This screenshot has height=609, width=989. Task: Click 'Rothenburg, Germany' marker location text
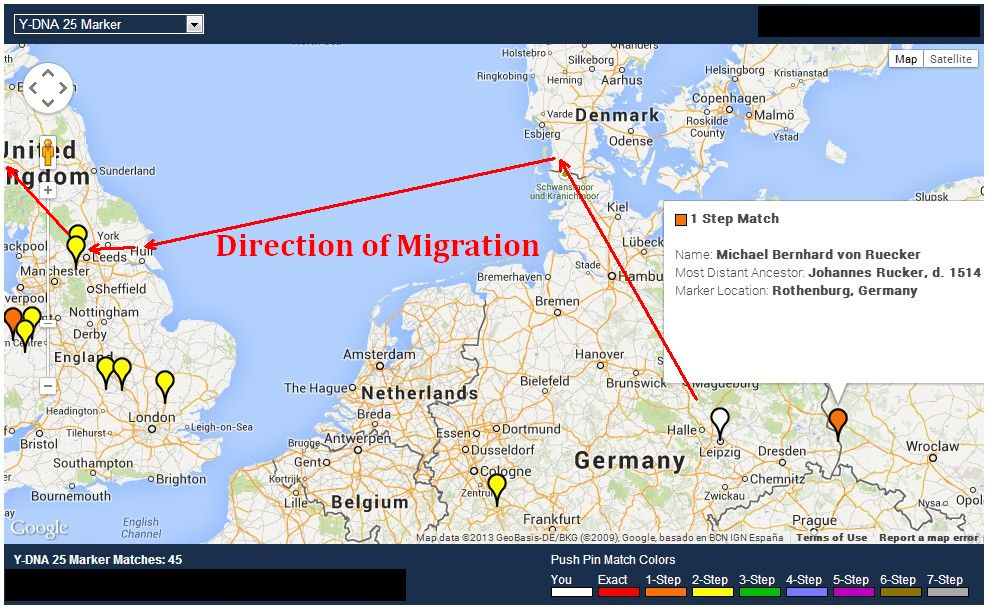[845, 291]
